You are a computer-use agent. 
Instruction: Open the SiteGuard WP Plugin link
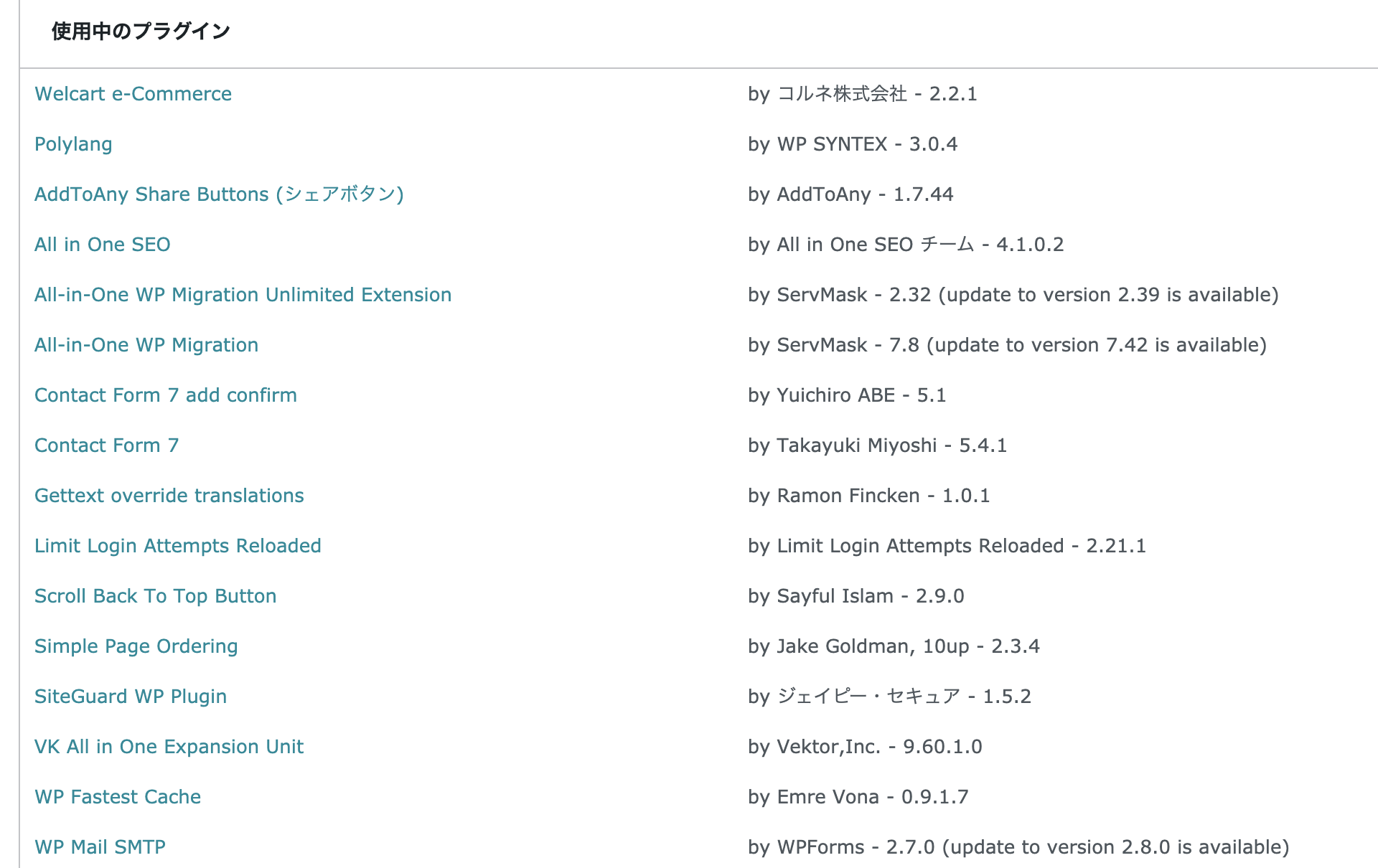coord(131,697)
